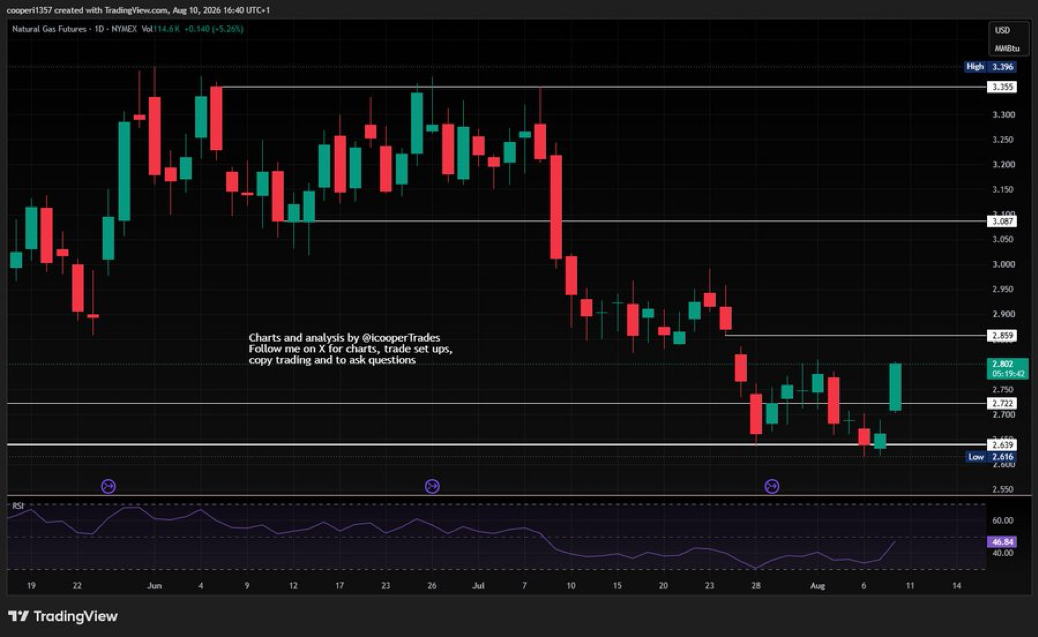Click the 3.200 price axis label
Screen dimensions: 1038x637
pyautogui.click(x=1003, y=164)
